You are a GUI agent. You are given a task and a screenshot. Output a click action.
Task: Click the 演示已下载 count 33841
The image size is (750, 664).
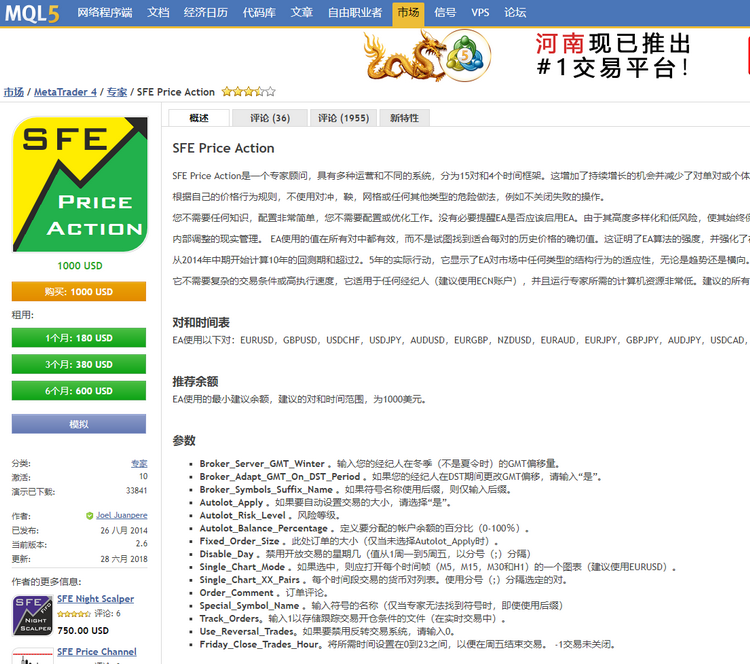(137, 491)
